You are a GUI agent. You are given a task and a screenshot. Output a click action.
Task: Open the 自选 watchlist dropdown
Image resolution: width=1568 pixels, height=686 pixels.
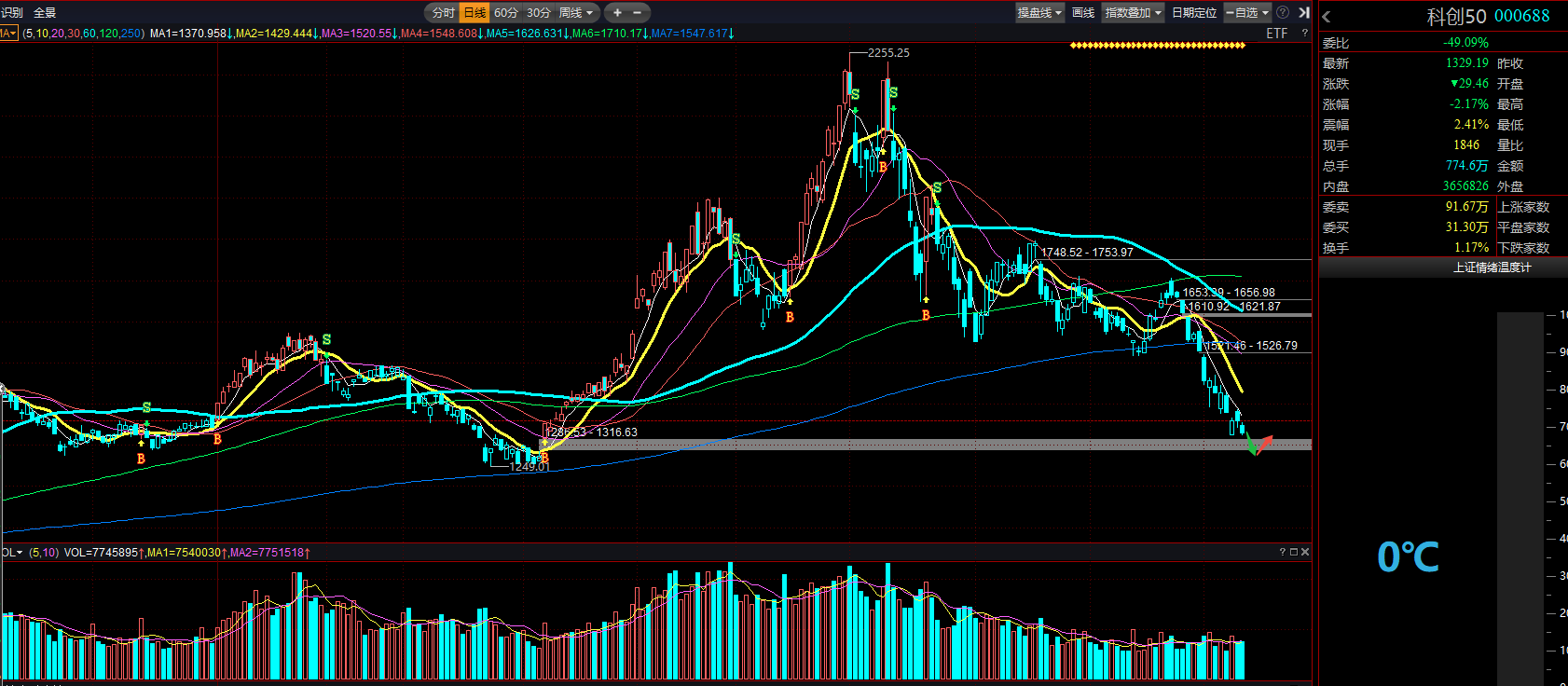coord(1247,13)
